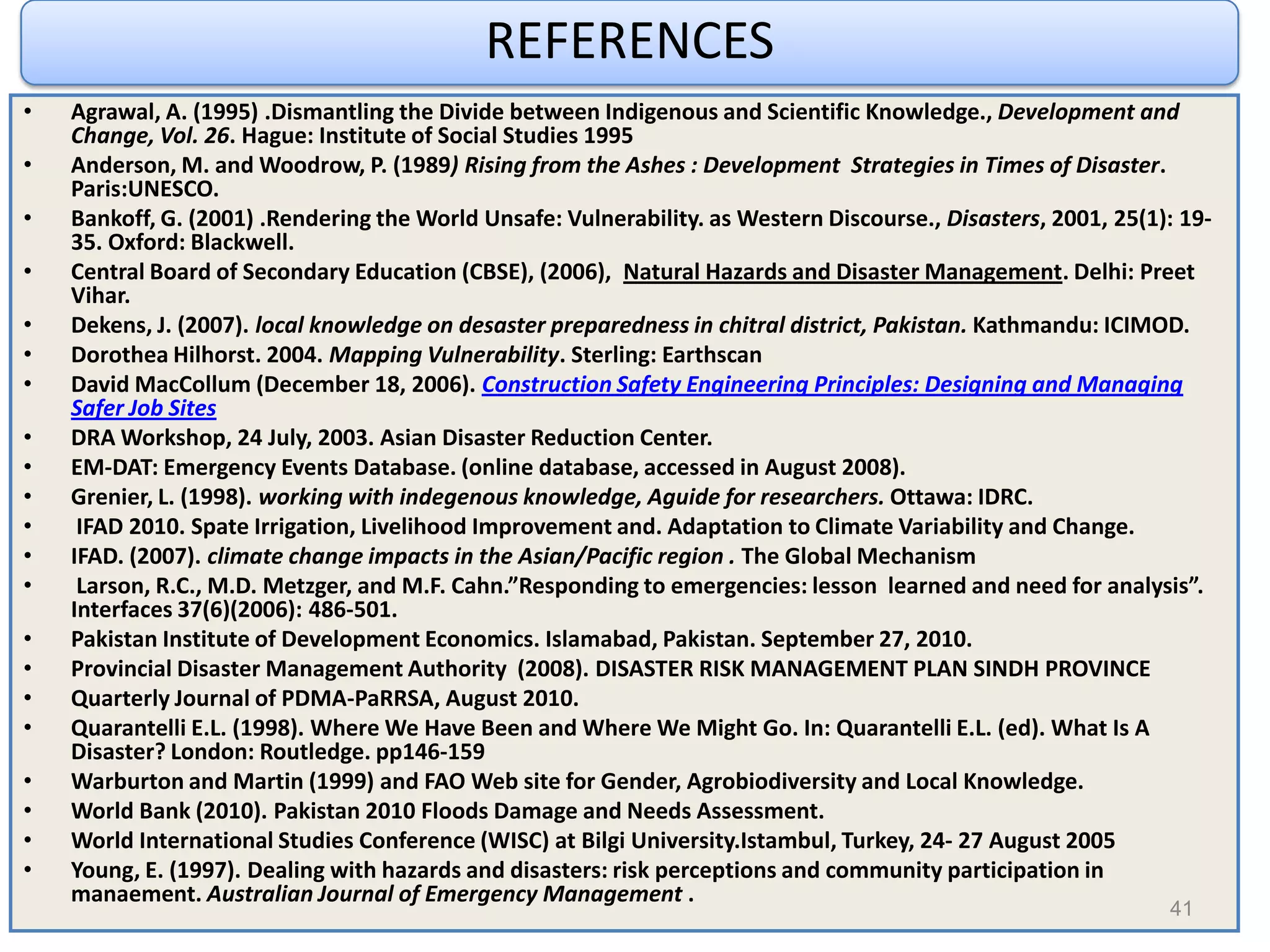Click the slide number 41
This screenshot has height=952, width=1270.
1180,909
